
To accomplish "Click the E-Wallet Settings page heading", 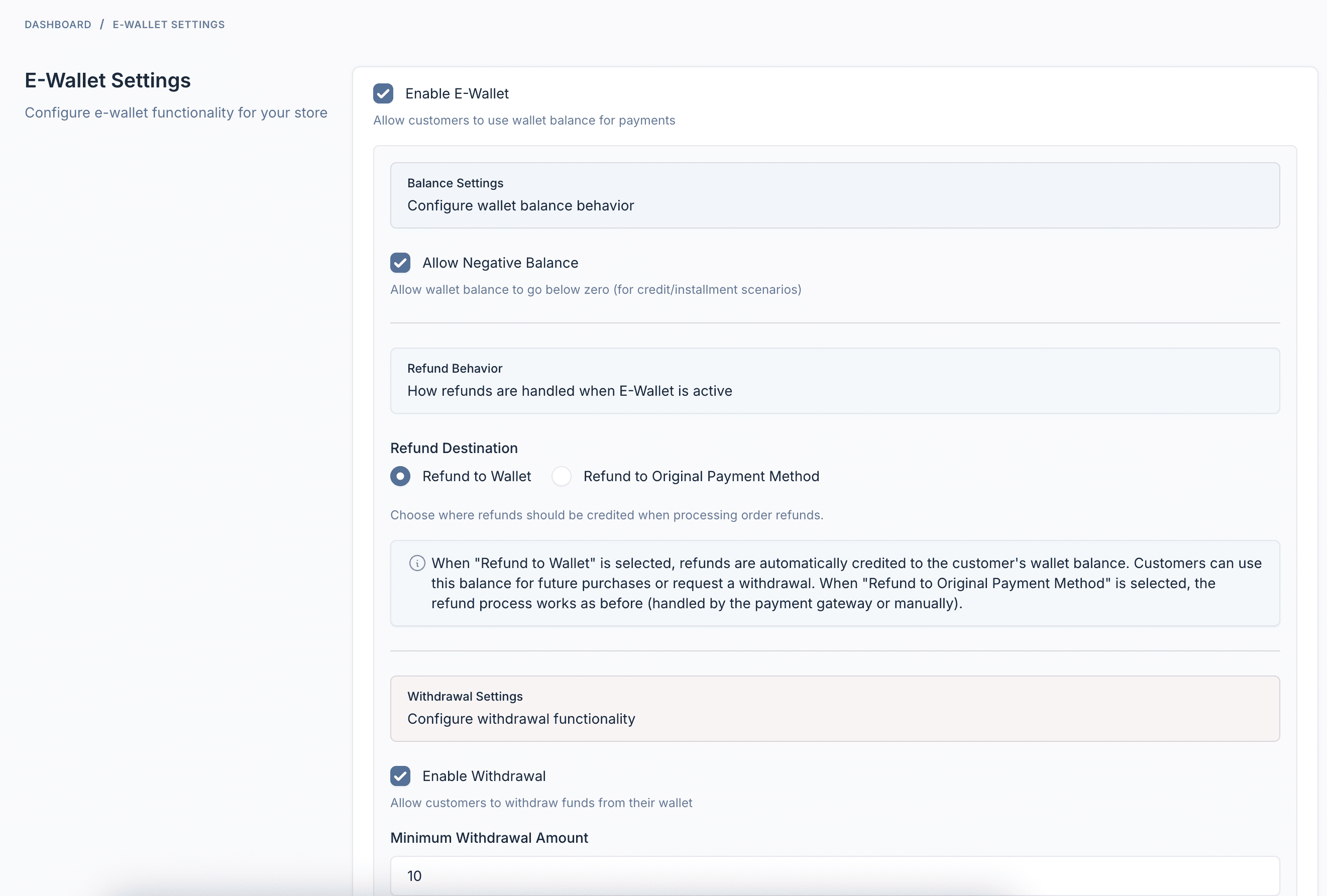I will tap(107, 80).
